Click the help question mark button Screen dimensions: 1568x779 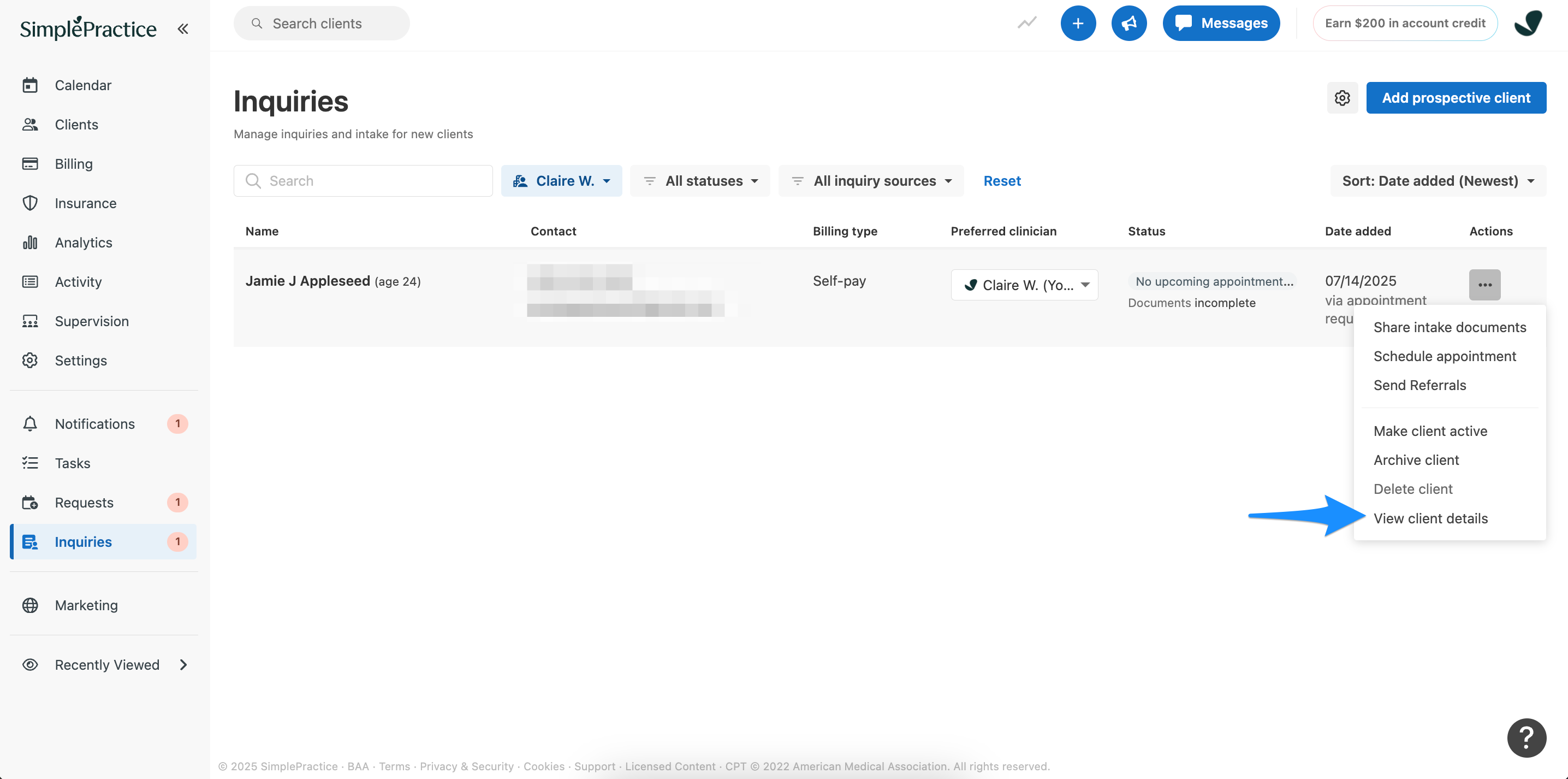point(1525,737)
